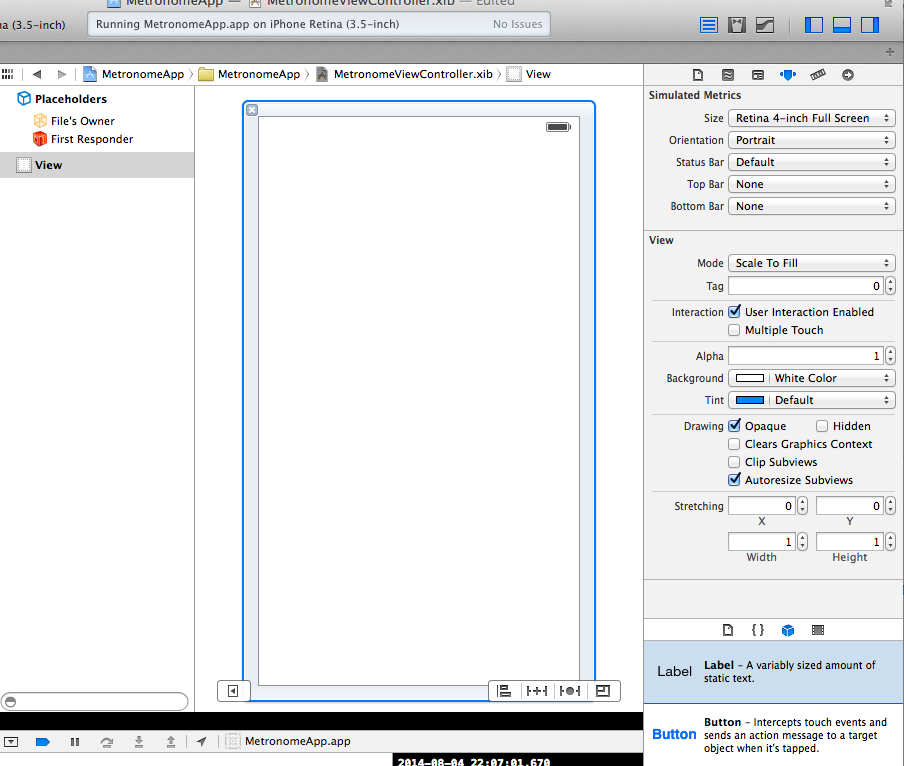Viewport: 904px width, 766px height.
Task: Hide the Utilities right panel
Action: pos(869,25)
